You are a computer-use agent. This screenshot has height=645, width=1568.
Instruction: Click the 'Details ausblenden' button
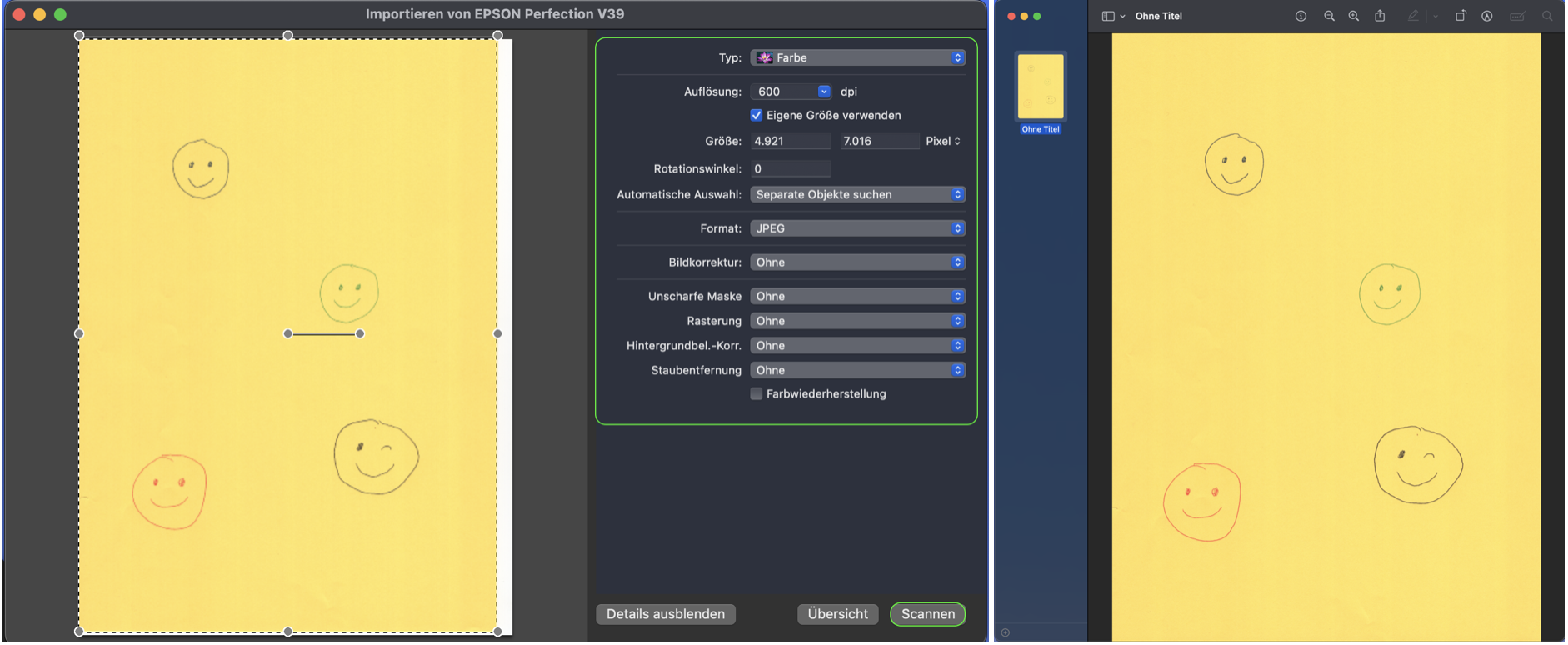(x=666, y=614)
